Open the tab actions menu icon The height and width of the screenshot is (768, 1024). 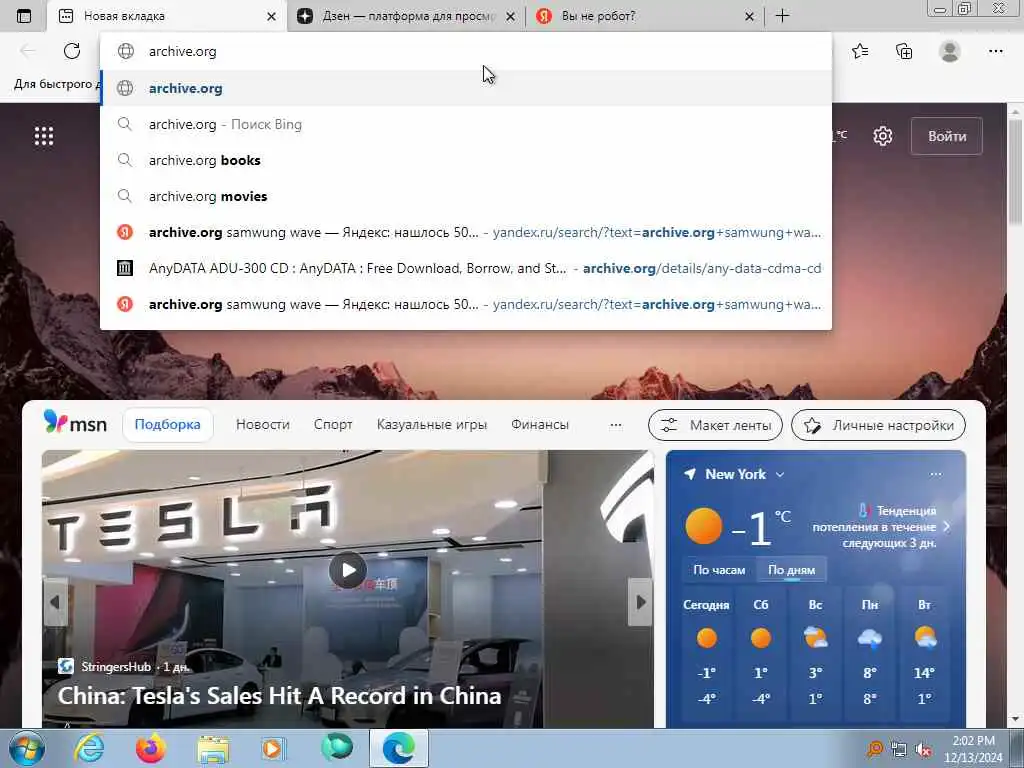(24, 16)
